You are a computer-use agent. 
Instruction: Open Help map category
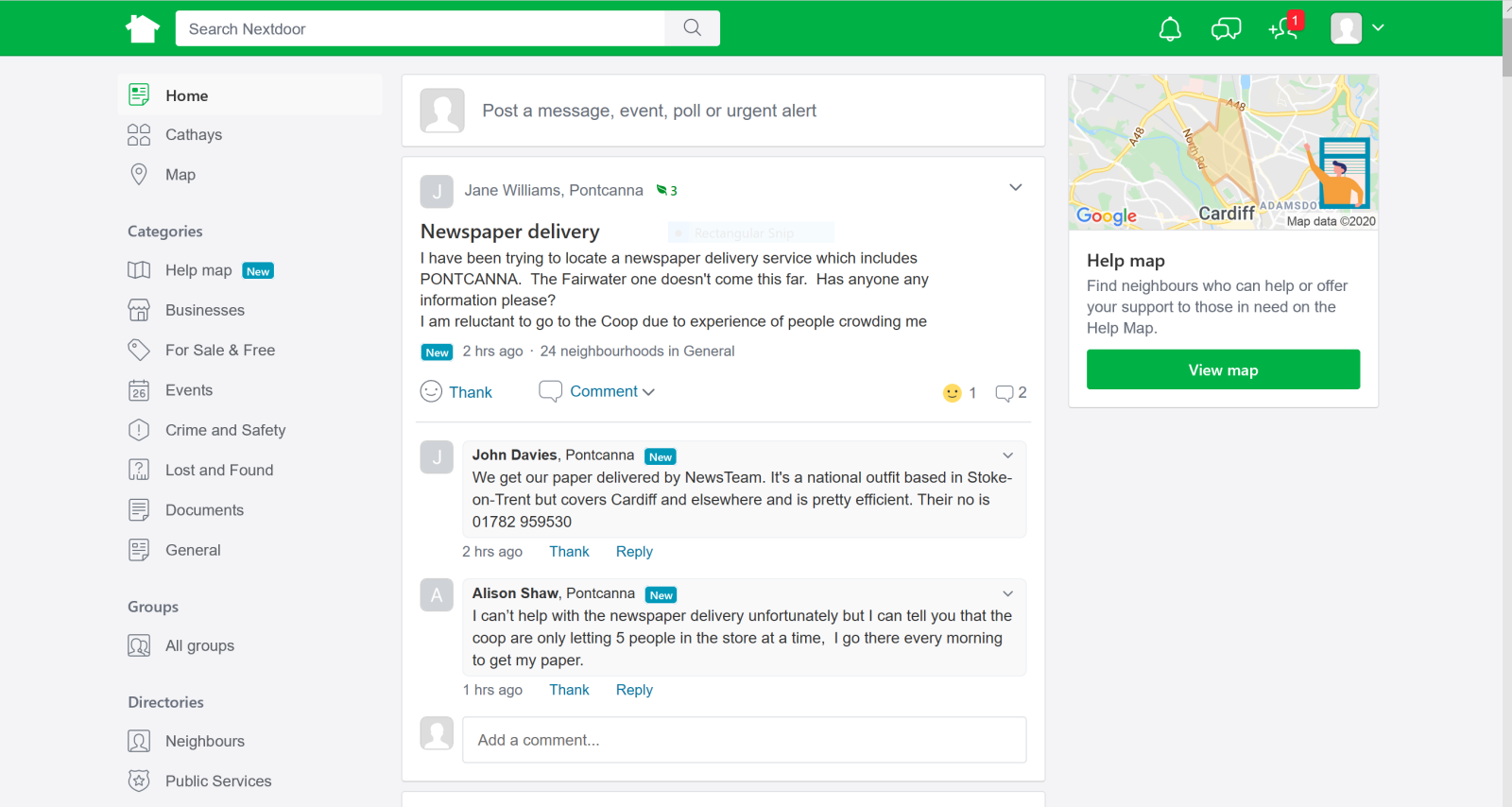coord(198,270)
